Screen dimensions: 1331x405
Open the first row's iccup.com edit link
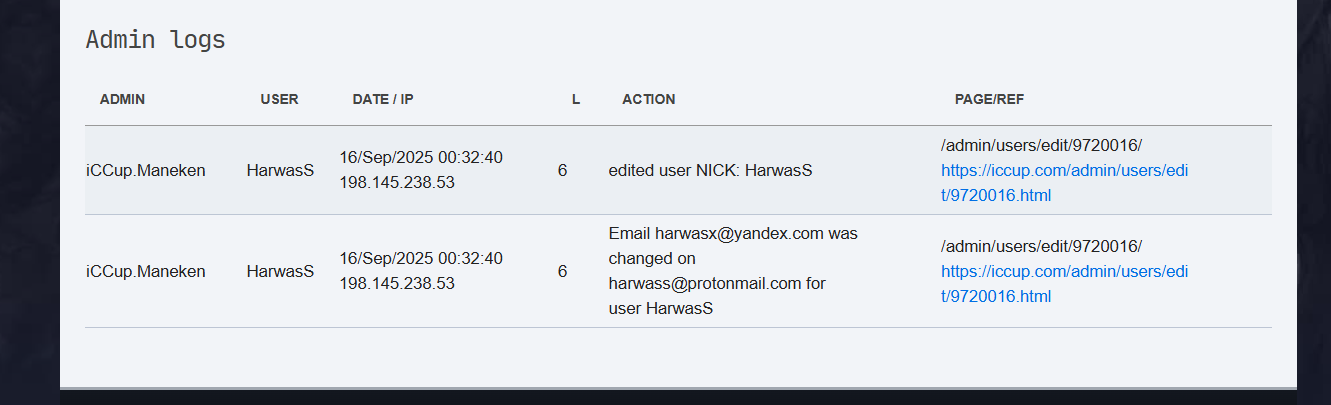pos(1063,171)
